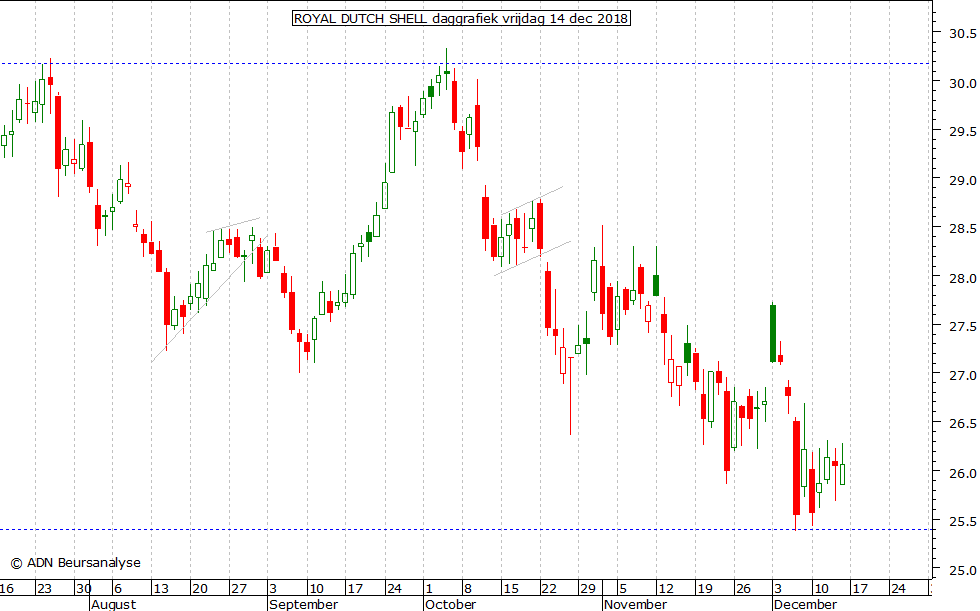Click the 30.5 price axis label

pyautogui.click(x=962, y=34)
